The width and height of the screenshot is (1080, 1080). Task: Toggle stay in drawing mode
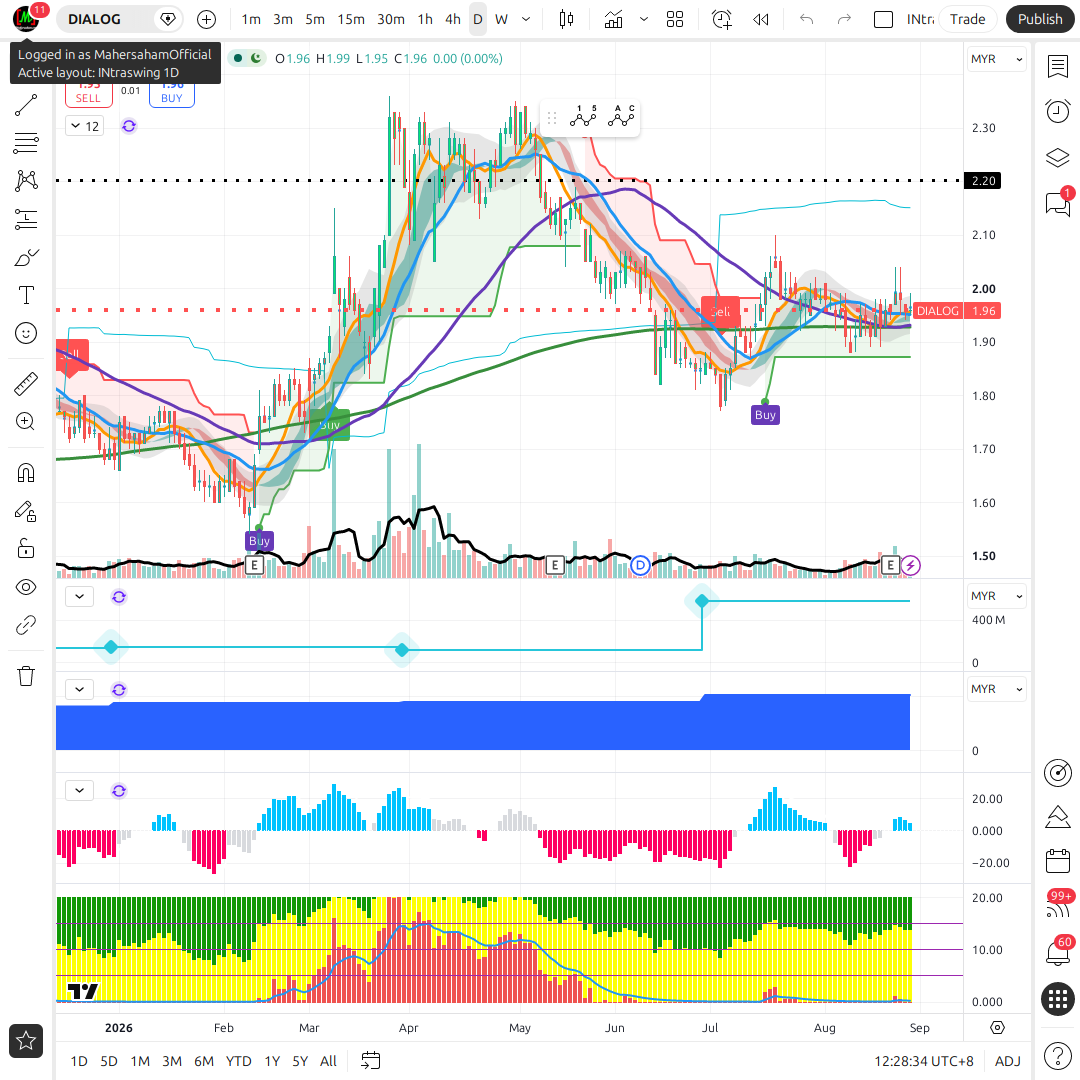(26, 511)
